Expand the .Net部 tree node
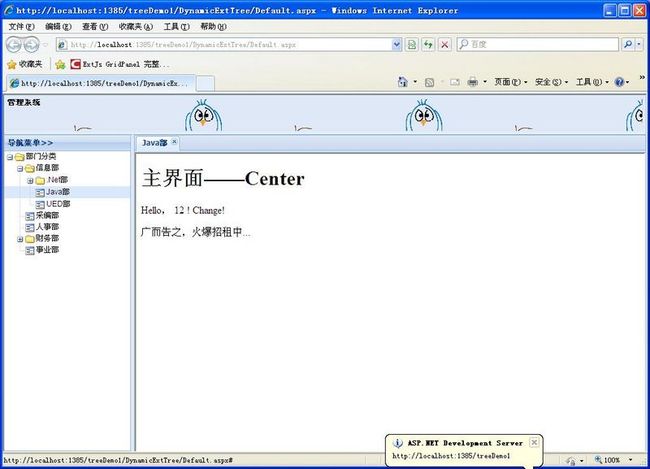 (30, 181)
